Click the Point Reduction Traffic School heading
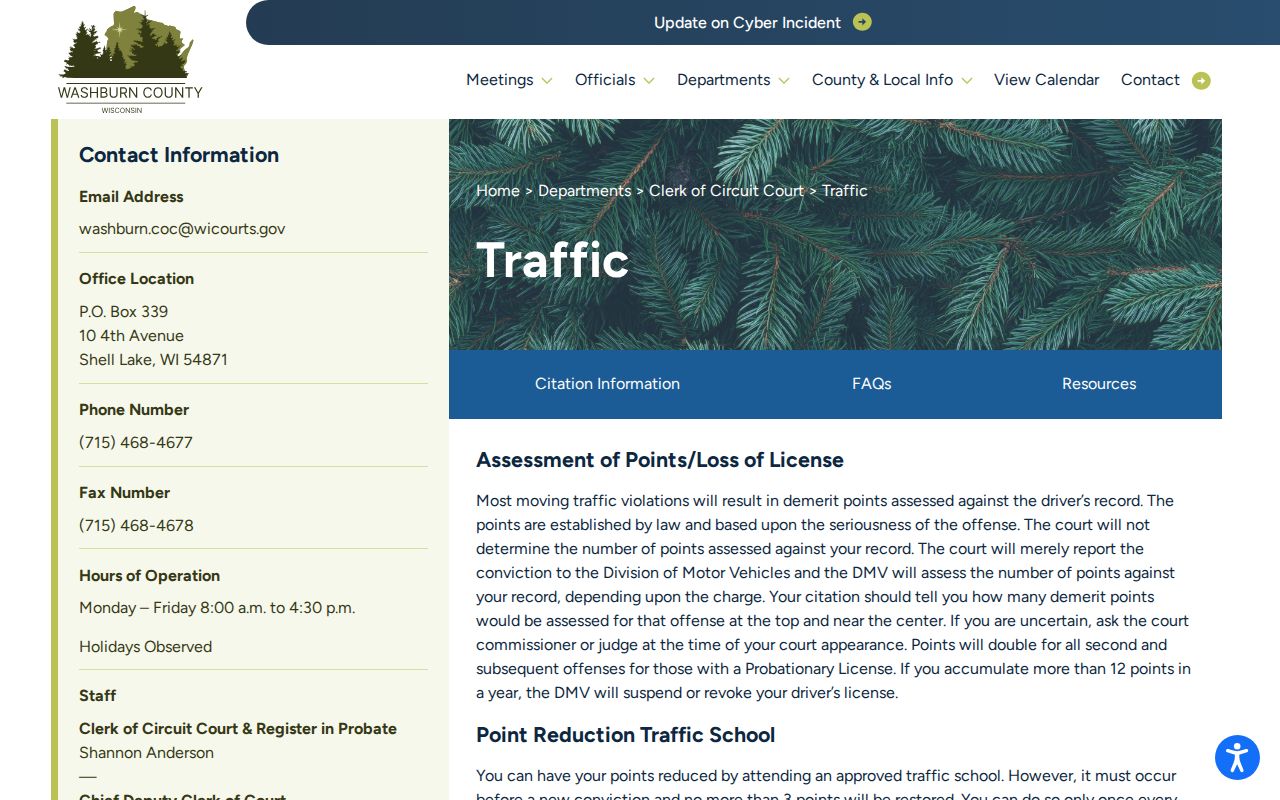 click(x=626, y=735)
